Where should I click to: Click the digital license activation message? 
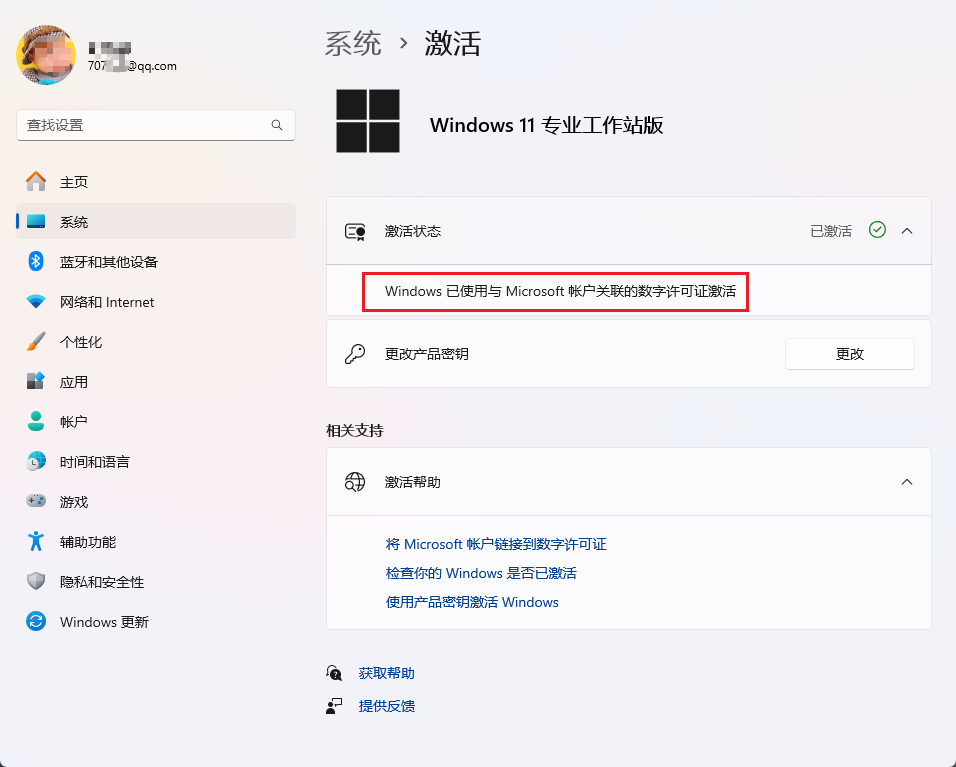[x=560, y=291]
